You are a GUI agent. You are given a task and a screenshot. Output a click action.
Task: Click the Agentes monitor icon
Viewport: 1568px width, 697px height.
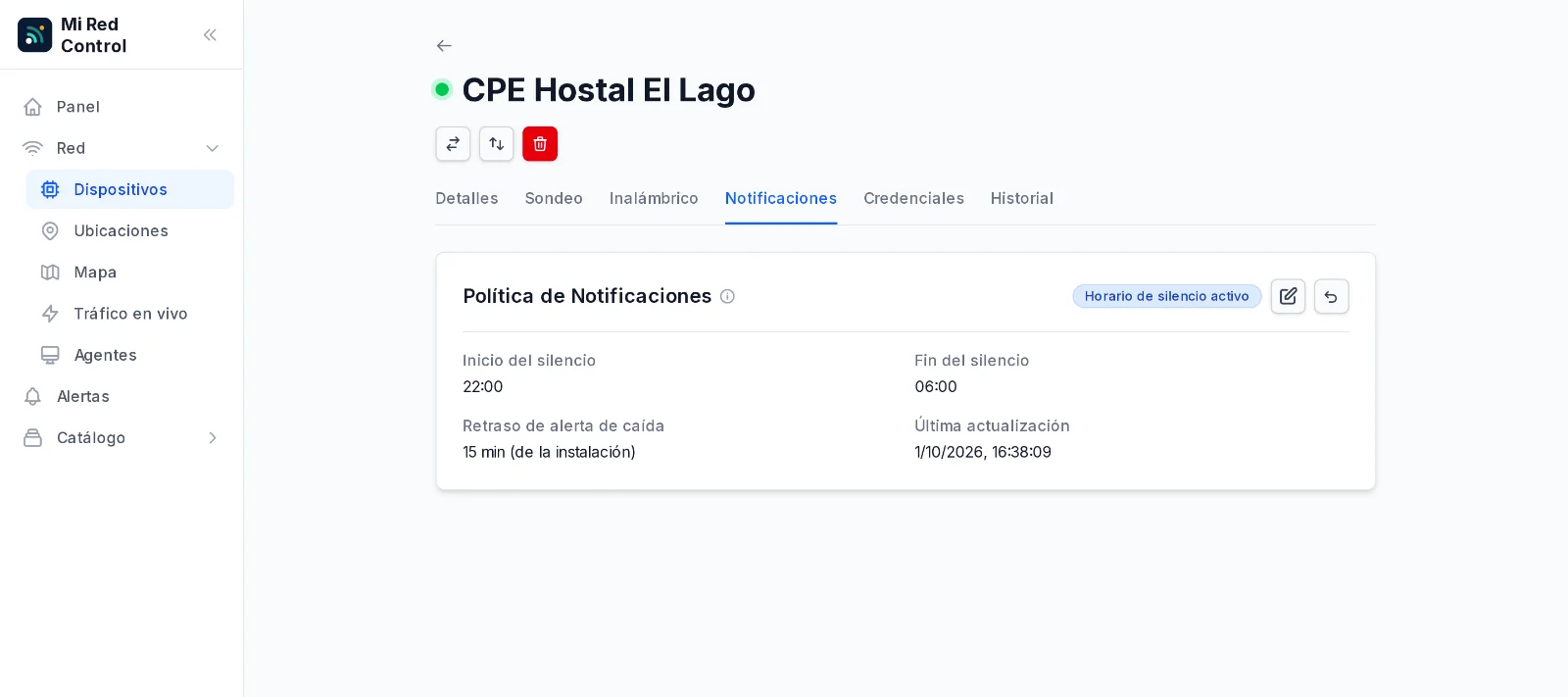point(50,355)
